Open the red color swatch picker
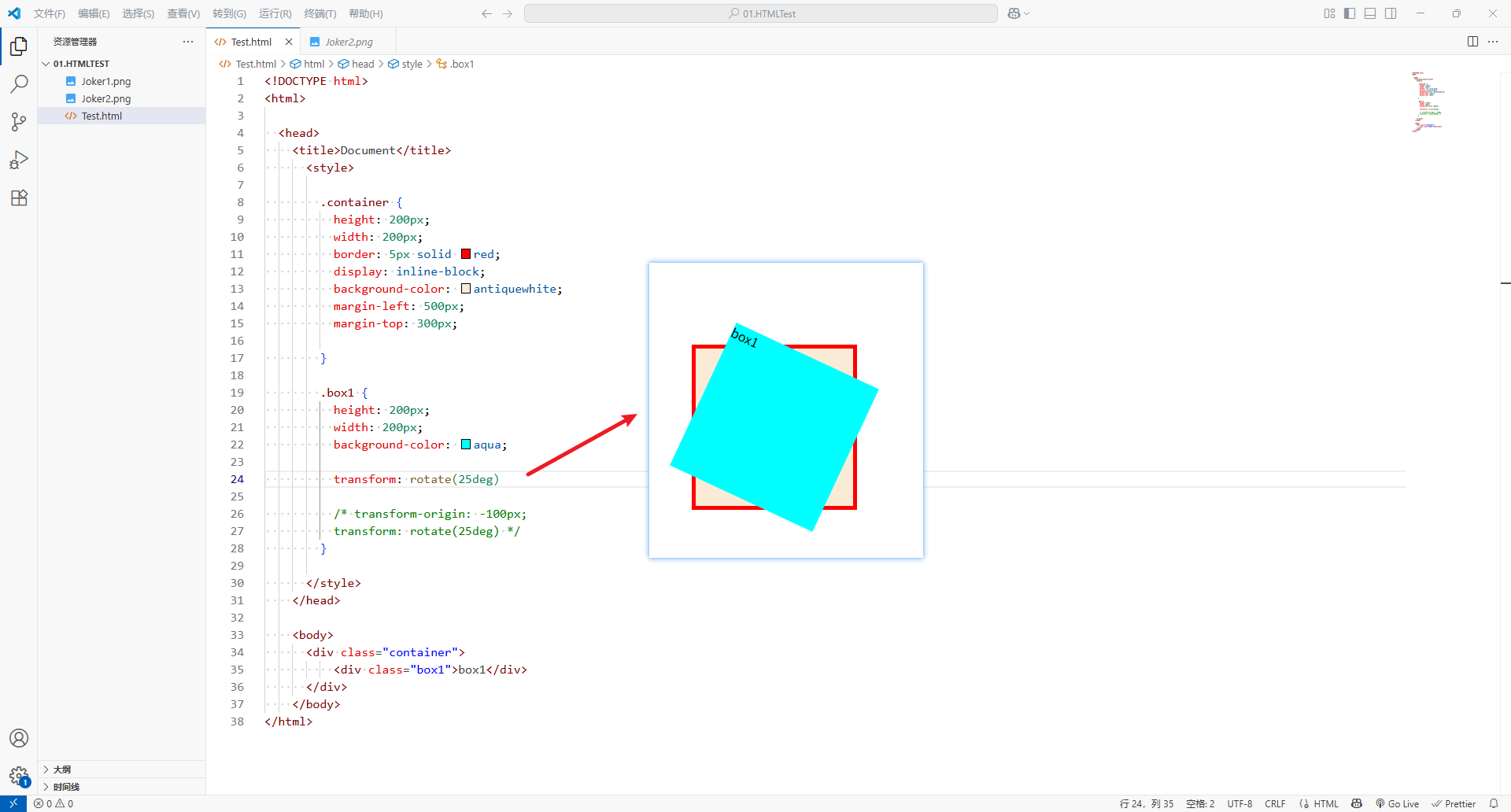 tap(466, 254)
